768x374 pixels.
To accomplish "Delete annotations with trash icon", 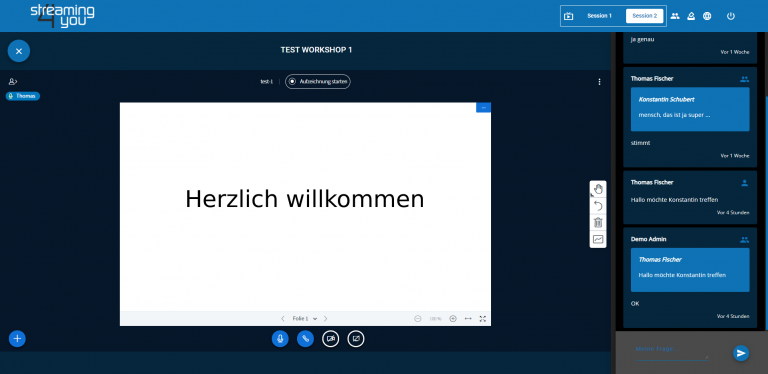I will point(598,223).
